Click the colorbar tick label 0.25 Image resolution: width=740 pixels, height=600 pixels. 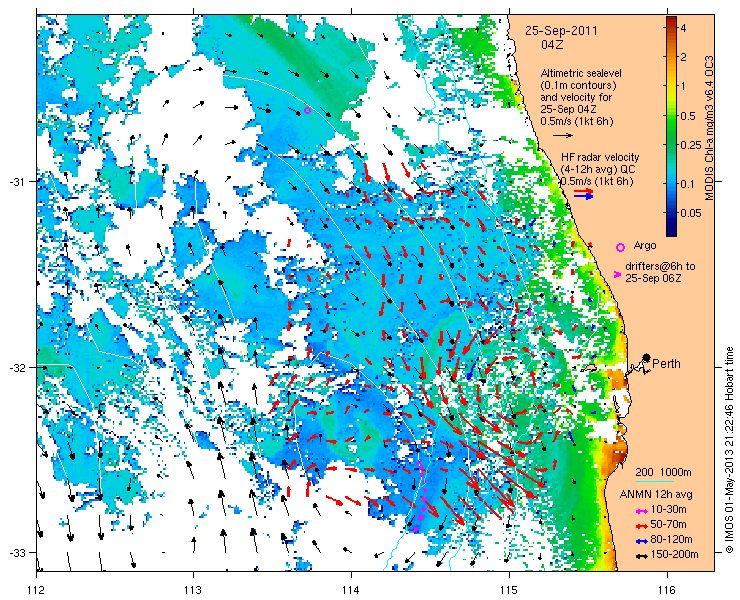pyautogui.click(x=690, y=145)
